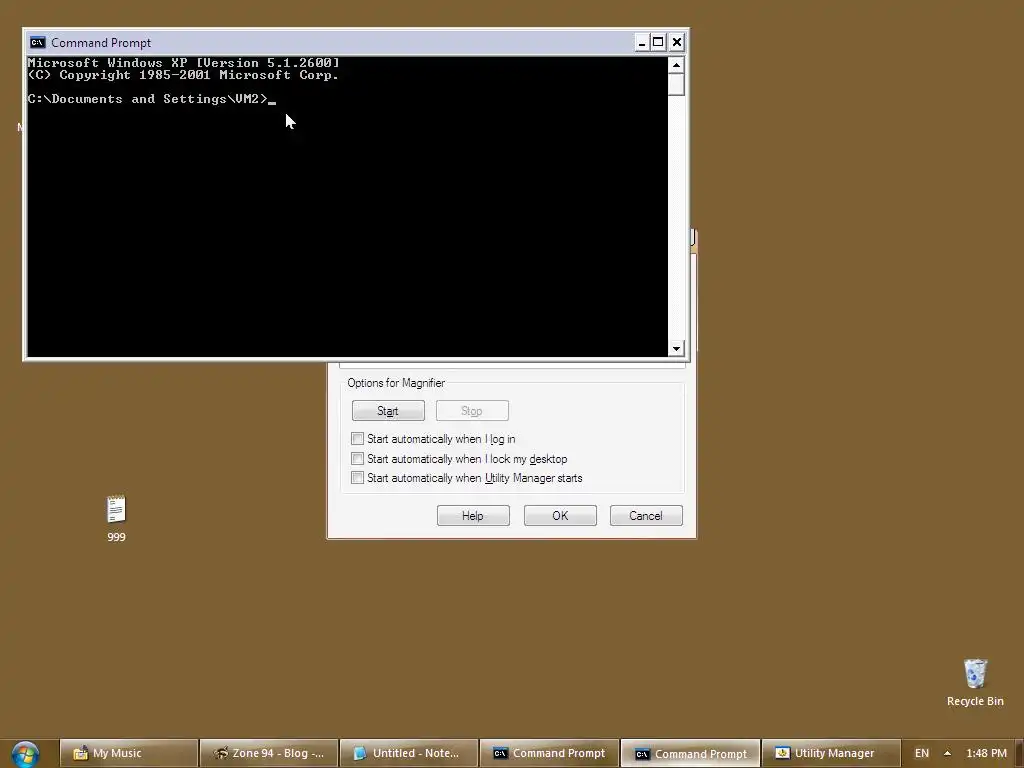The width and height of the screenshot is (1024, 768).
Task: Click the EN language indicator
Action: pyautogui.click(x=921, y=754)
